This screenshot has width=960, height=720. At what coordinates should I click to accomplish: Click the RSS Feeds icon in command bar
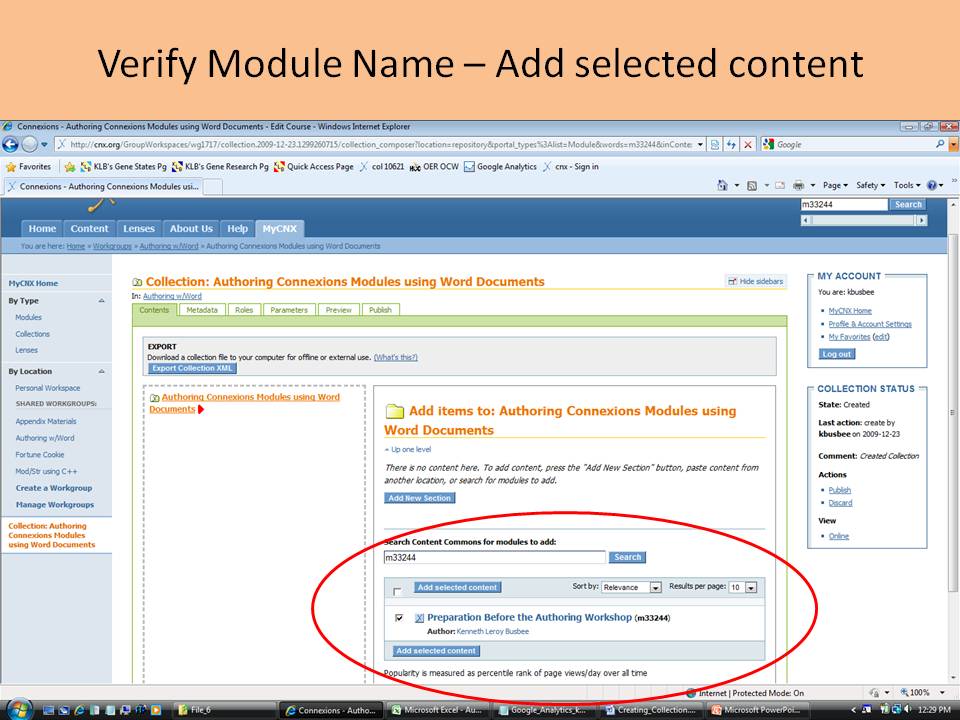point(752,186)
